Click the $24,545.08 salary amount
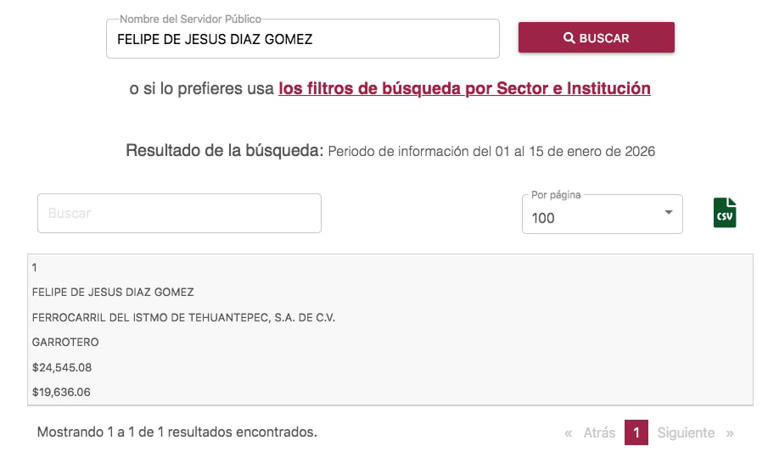 pyautogui.click(x=62, y=367)
